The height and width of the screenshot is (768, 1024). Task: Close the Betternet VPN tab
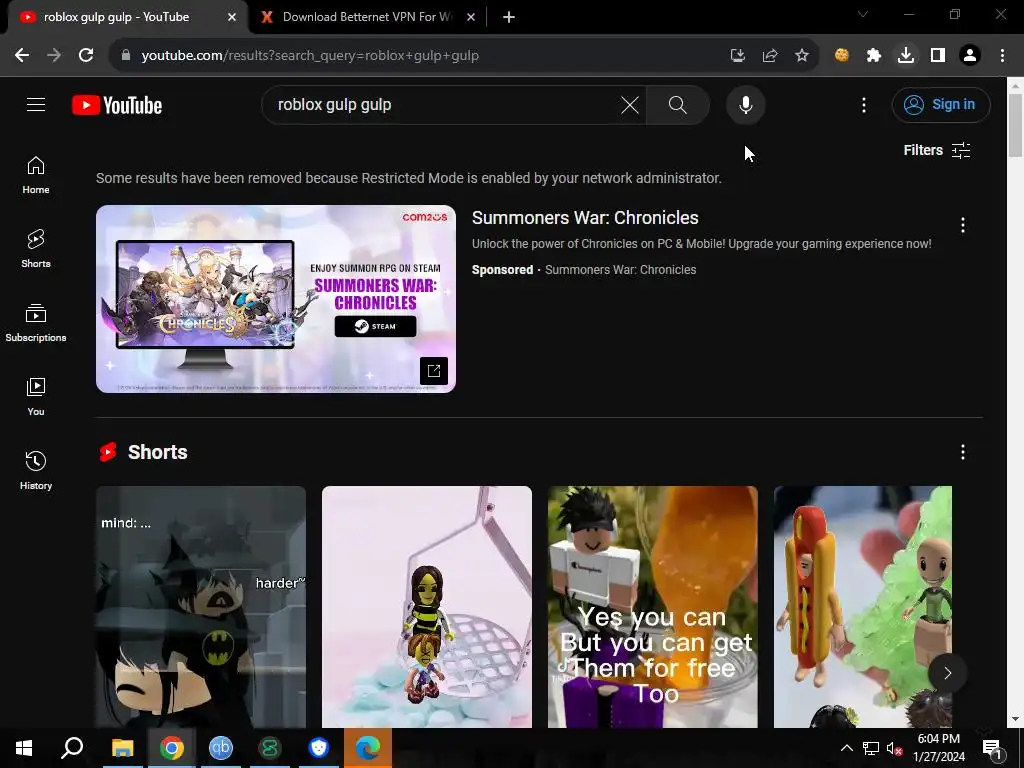[471, 18]
